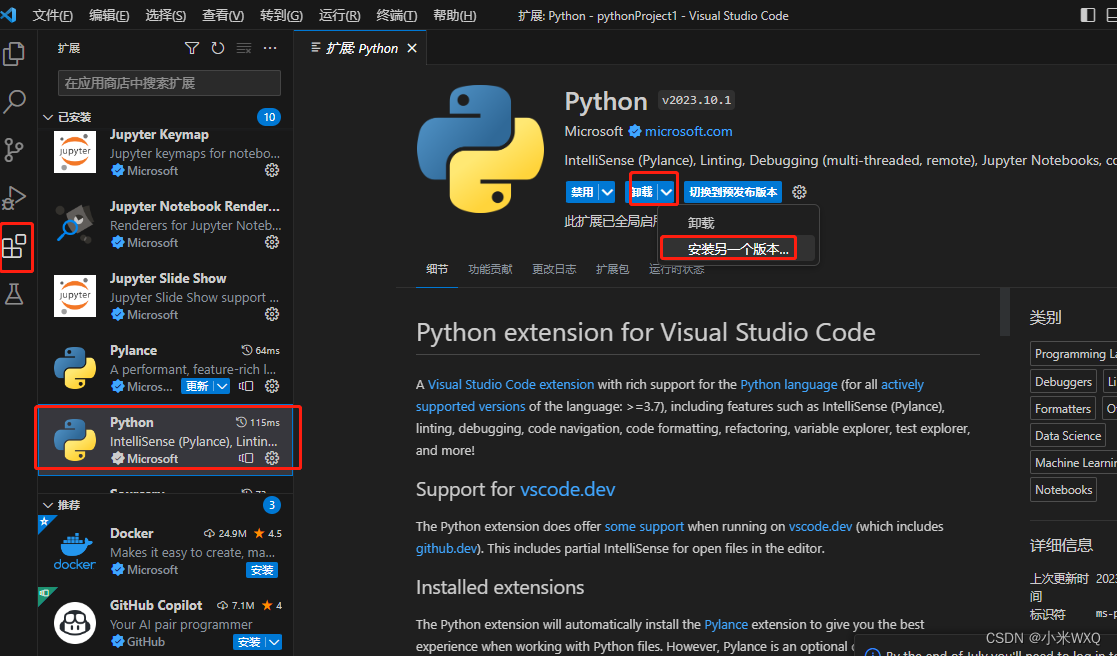Open the Pylance link in description
This screenshot has height=656, width=1117.
tap(726, 624)
